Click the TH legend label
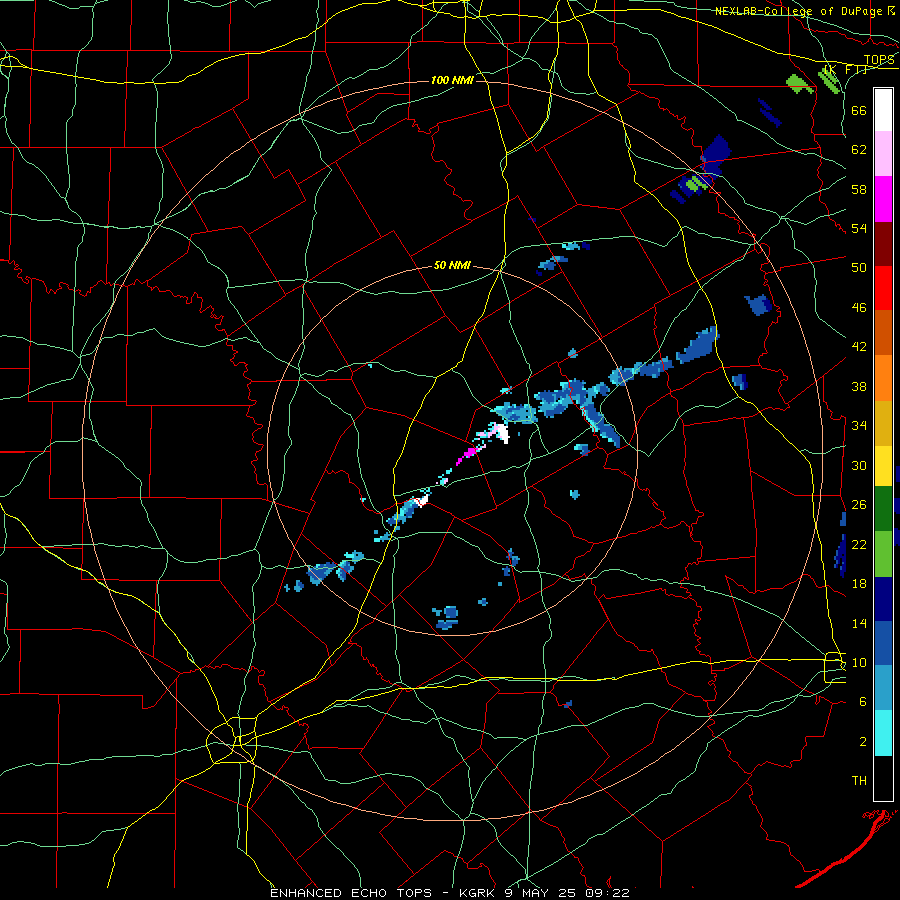This screenshot has width=900, height=900. [859, 780]
